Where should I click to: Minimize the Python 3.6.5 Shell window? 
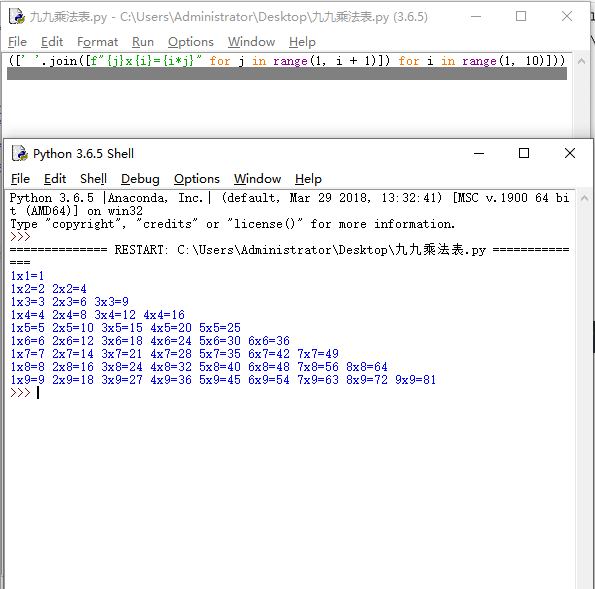[479, 153]
